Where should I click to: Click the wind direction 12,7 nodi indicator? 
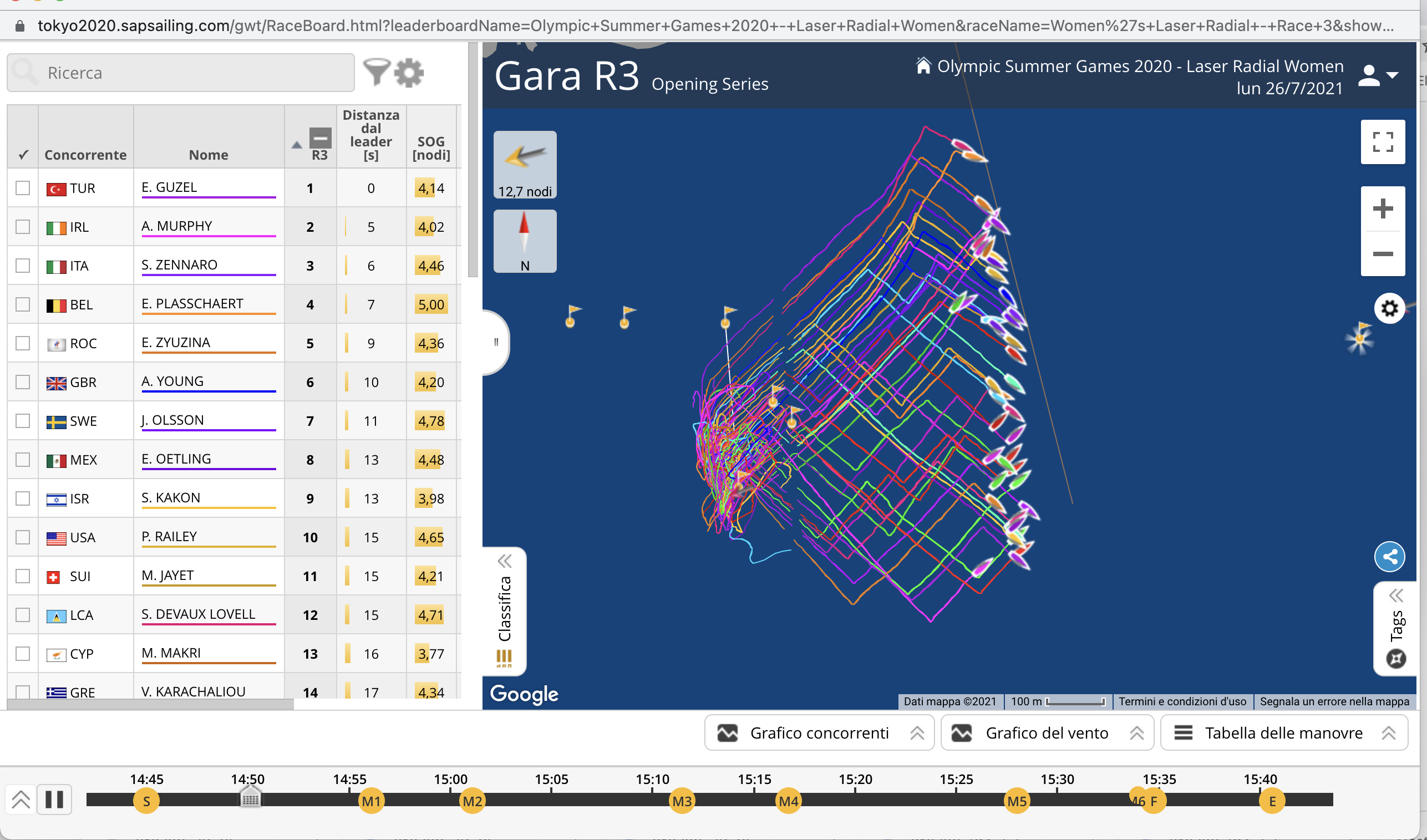tap(525, 165)
